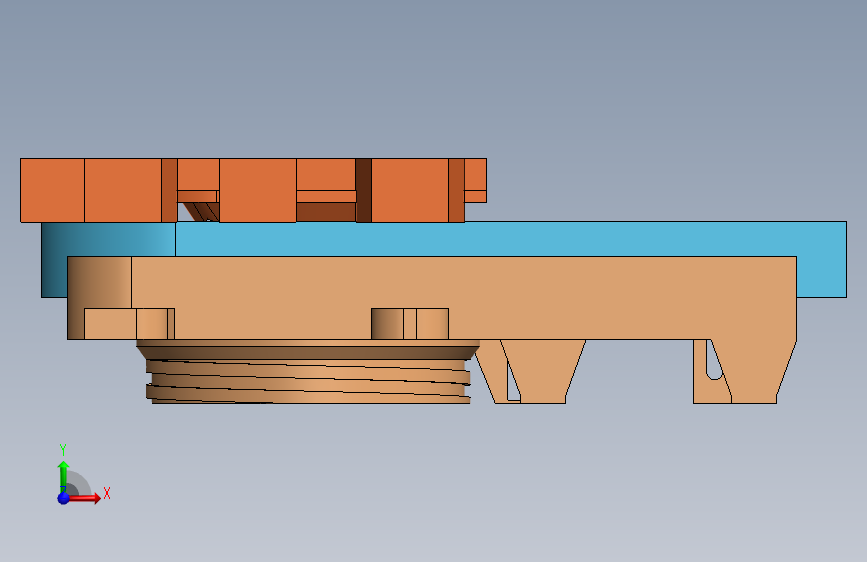
Task: Click the green Y axis arrow
Action: pos(64,476)
